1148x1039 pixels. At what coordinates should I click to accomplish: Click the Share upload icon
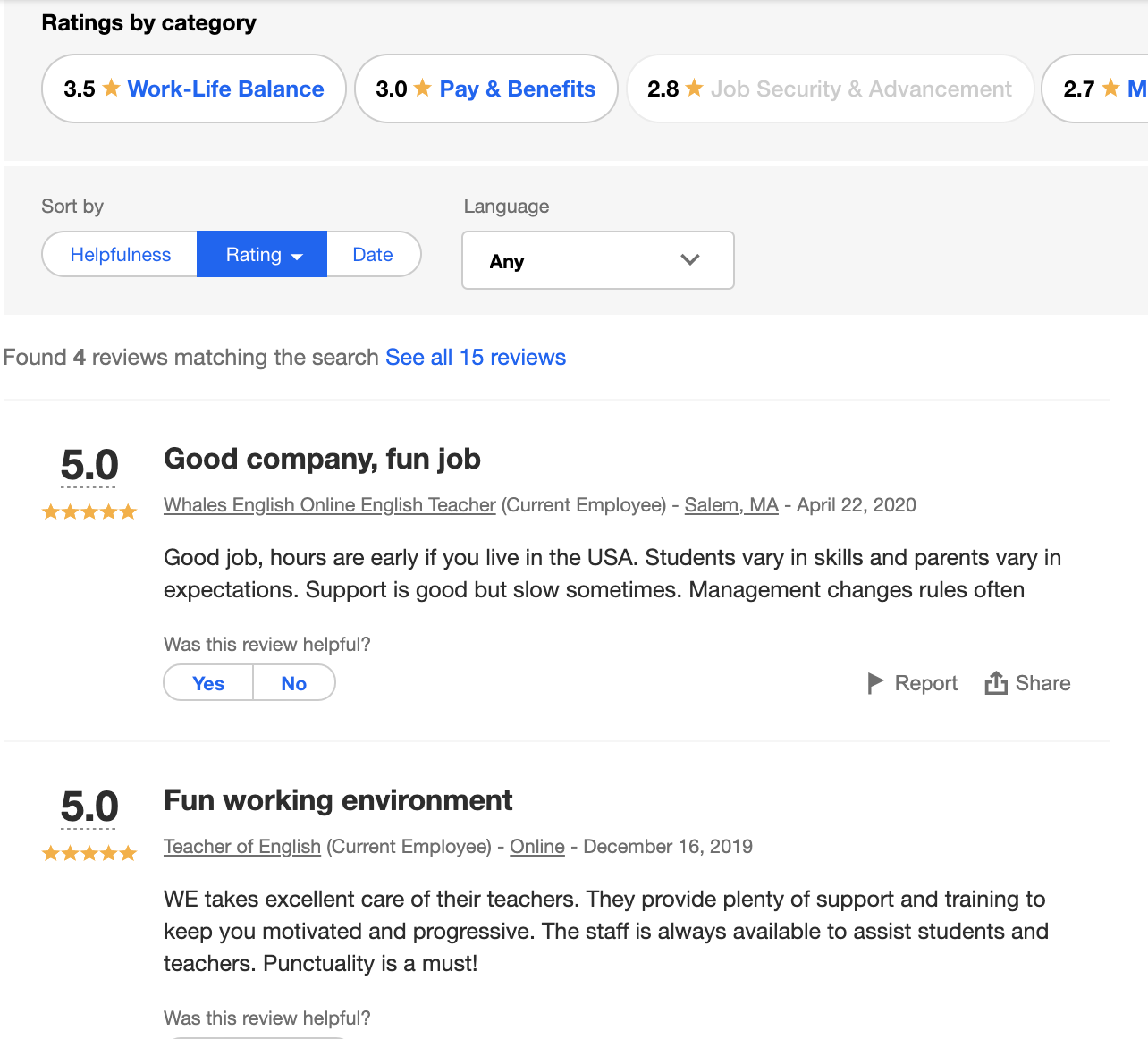click(996, 683)
